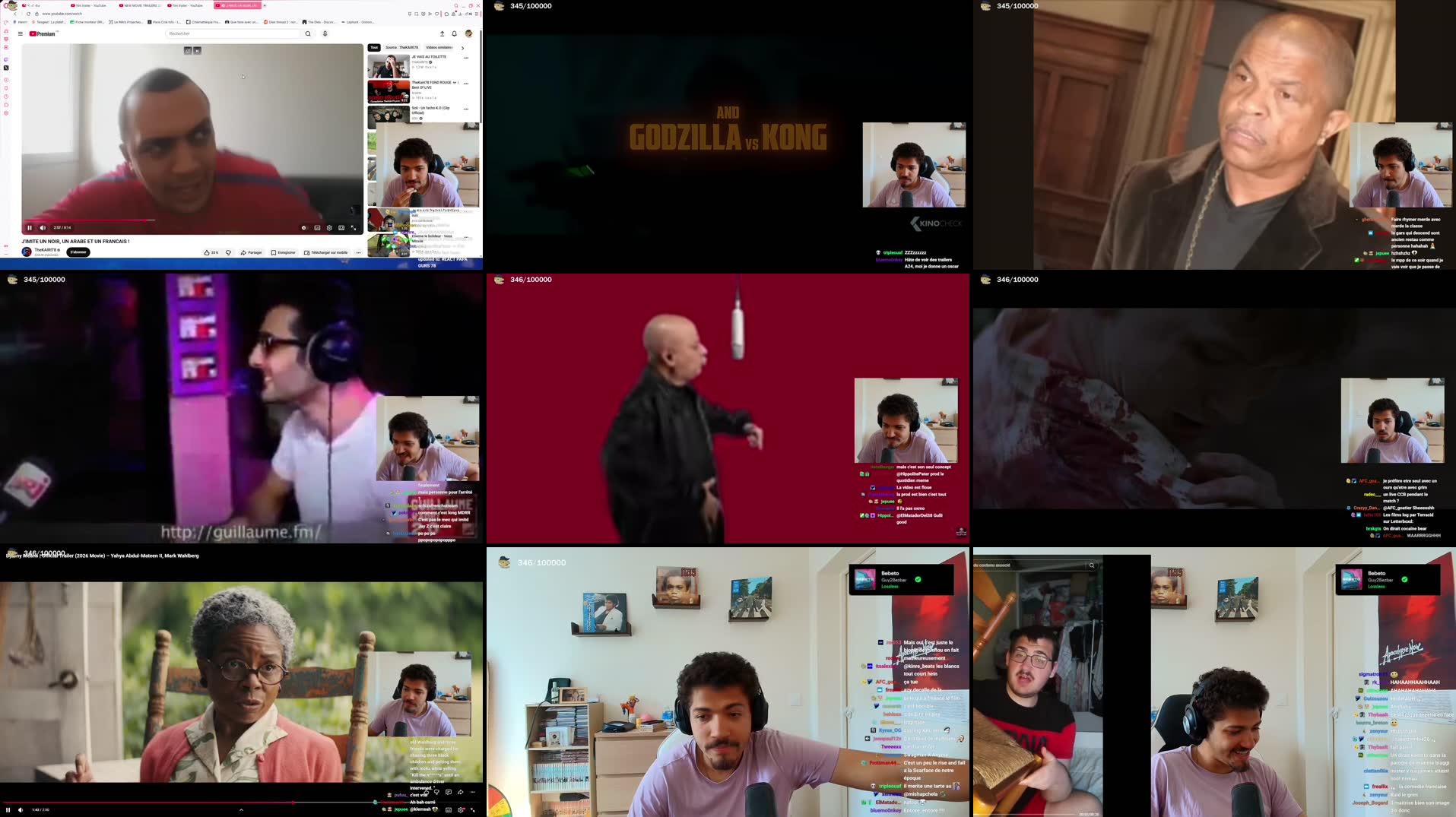Click the S'abonner subscribe button
The image size is (1456, 817).
click(x=78, y=252)
